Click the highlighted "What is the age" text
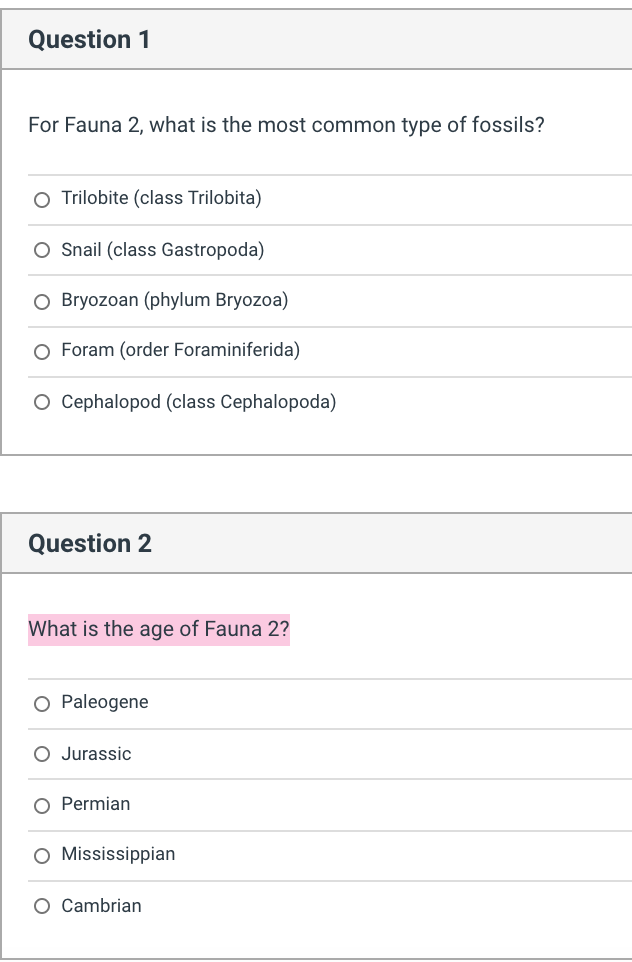Screen dimensions: 632x962 [x=159, y=629]
